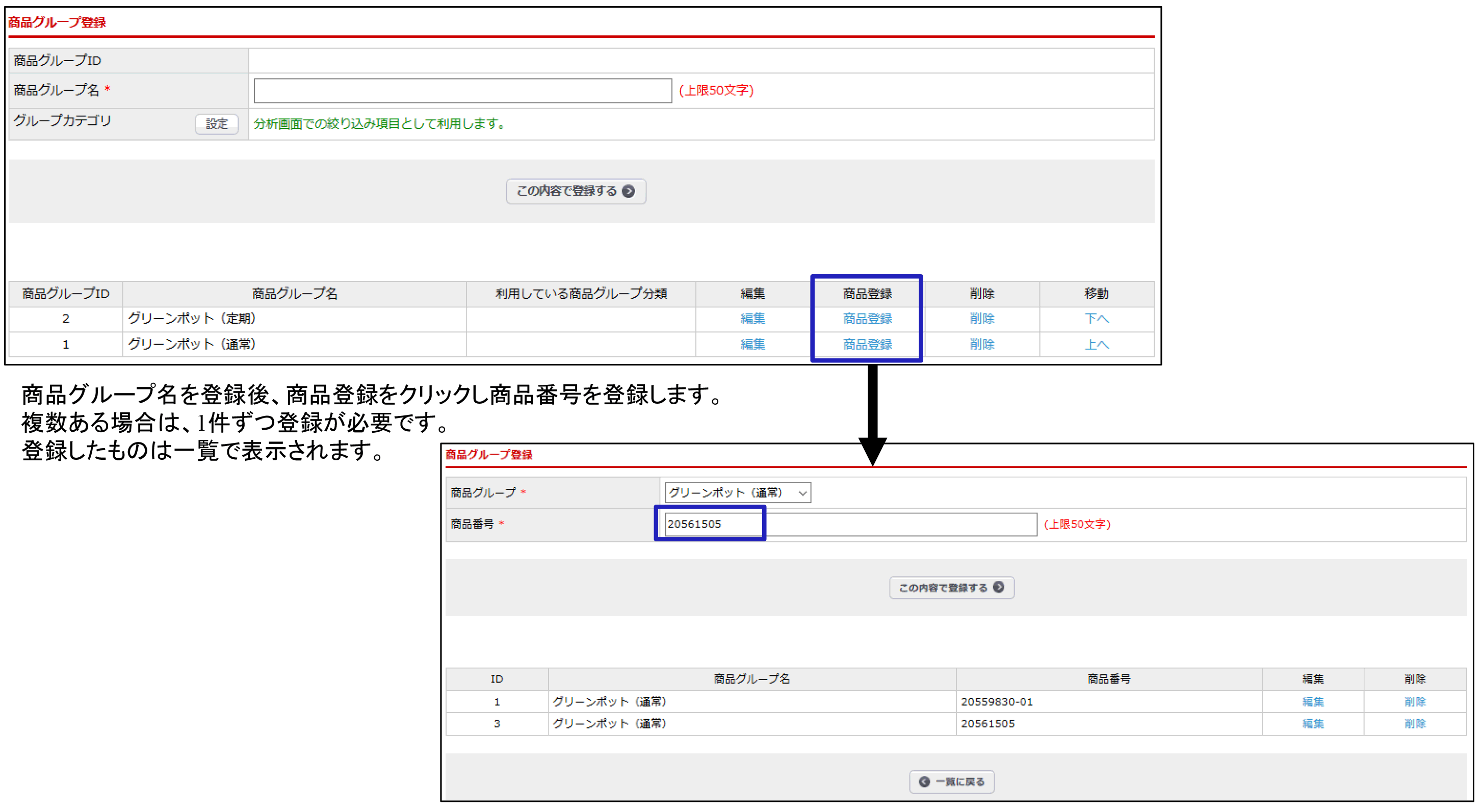1482x812 pixels.
Task: Click arrow icon on lower register button
Action: point(999,587)
